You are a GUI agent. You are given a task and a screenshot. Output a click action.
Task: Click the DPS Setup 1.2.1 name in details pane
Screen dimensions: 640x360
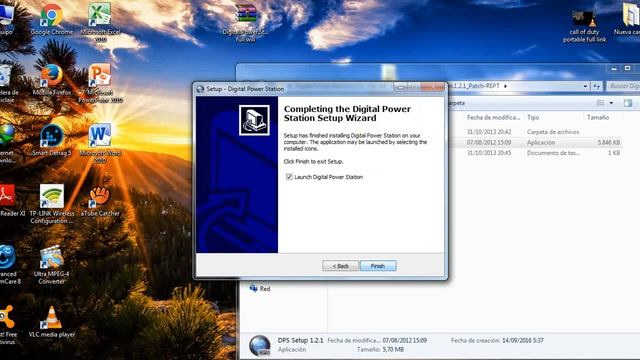300,340
